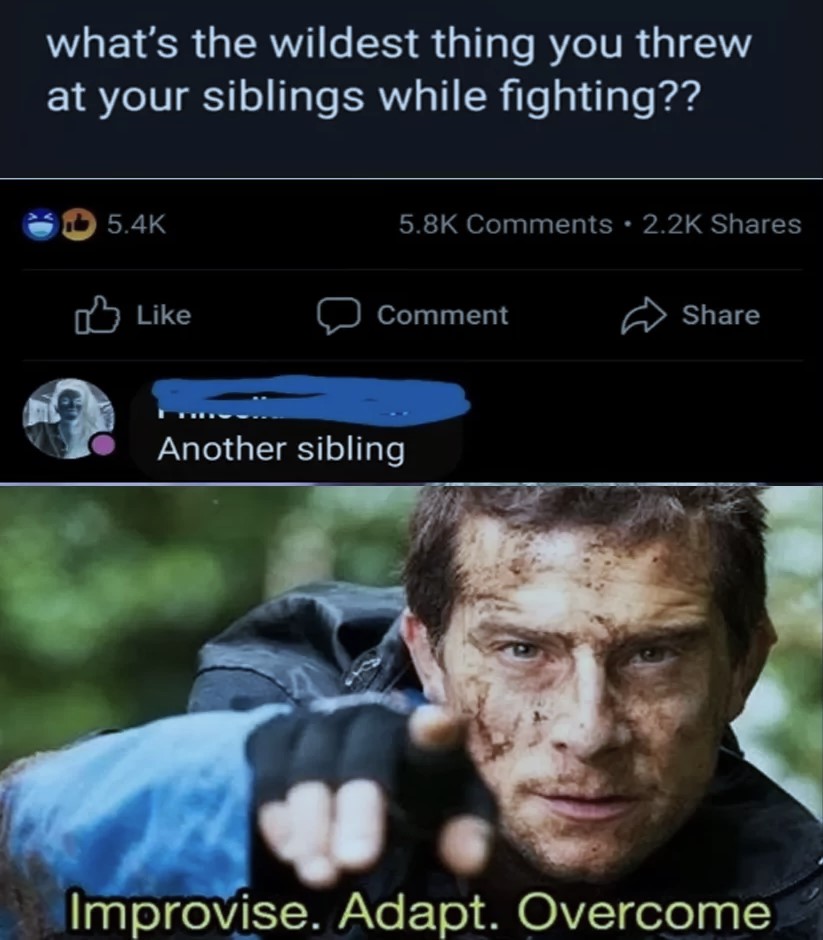Click the "Improvise. Adapt. Overcome" caption

(421, 911)
